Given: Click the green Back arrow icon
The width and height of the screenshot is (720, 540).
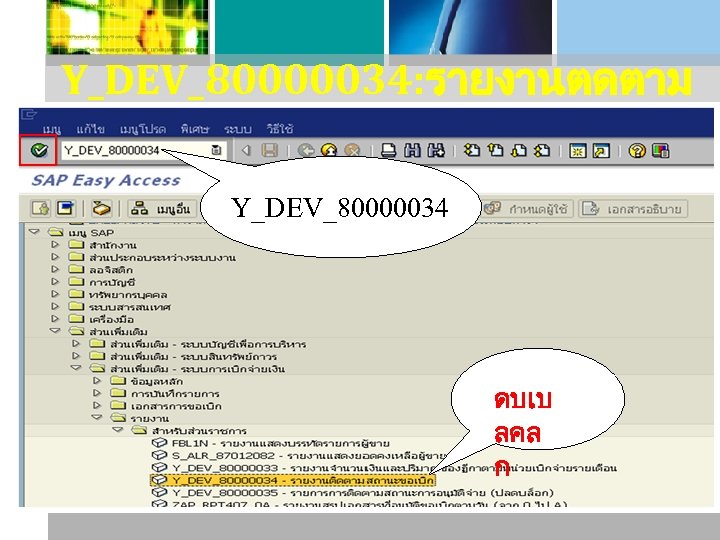Looking at the screenshot, I should pos(306,150).
